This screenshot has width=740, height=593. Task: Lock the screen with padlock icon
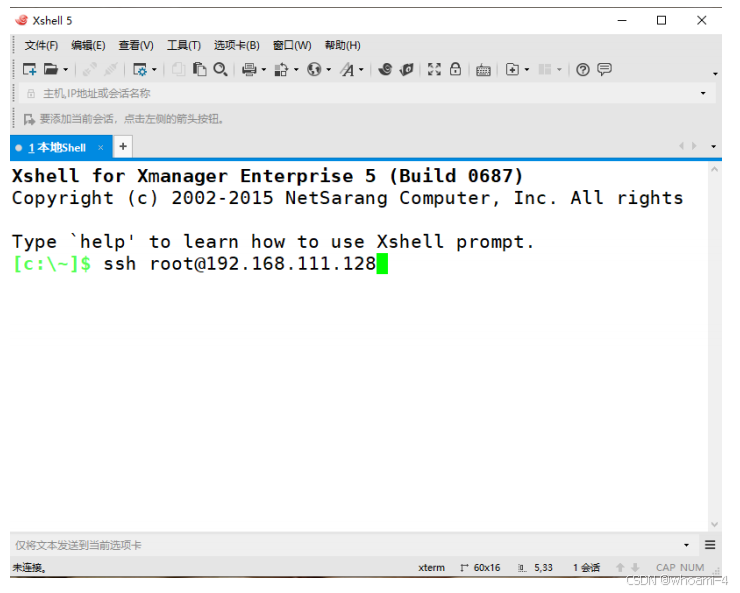455,69
